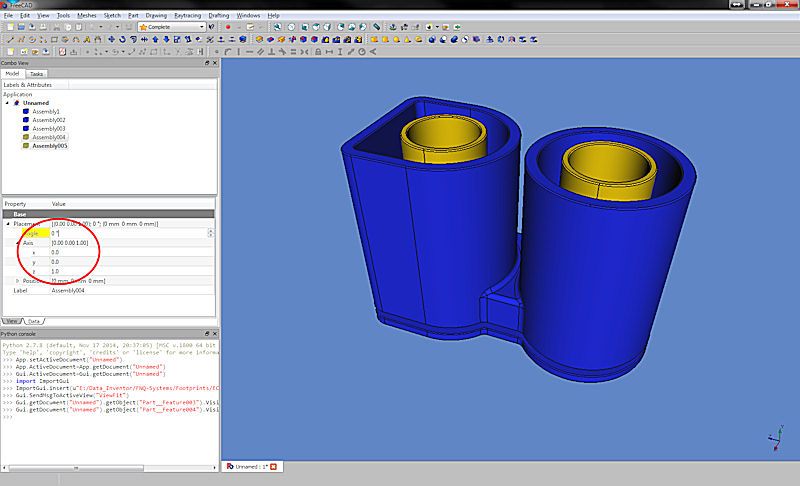This screenshot has width=800, height=486.
Task: Create a Part Torus primitive
Action: pos(418,39)
